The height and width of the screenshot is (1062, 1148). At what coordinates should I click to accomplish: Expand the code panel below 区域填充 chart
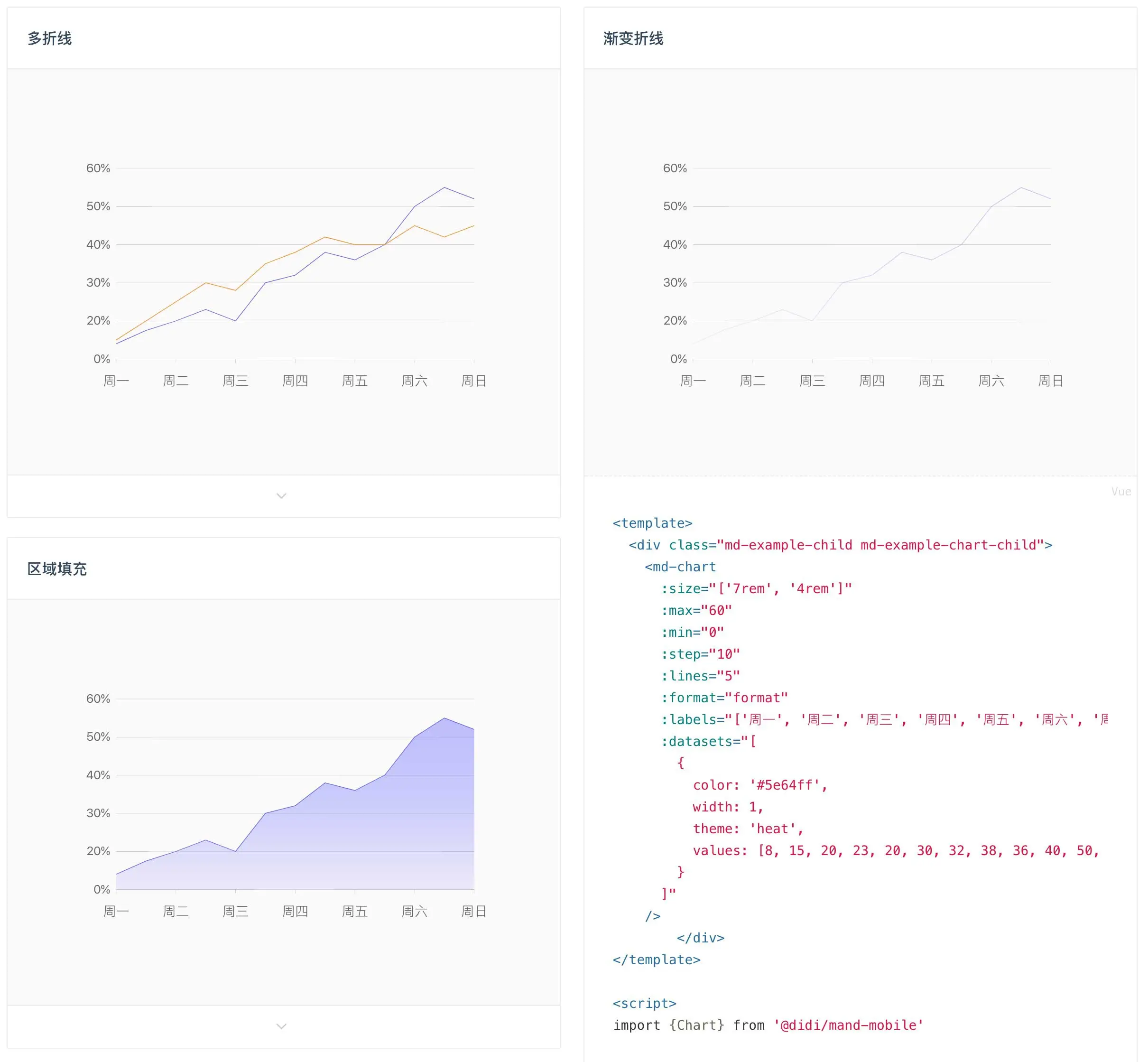[281, 1026]
